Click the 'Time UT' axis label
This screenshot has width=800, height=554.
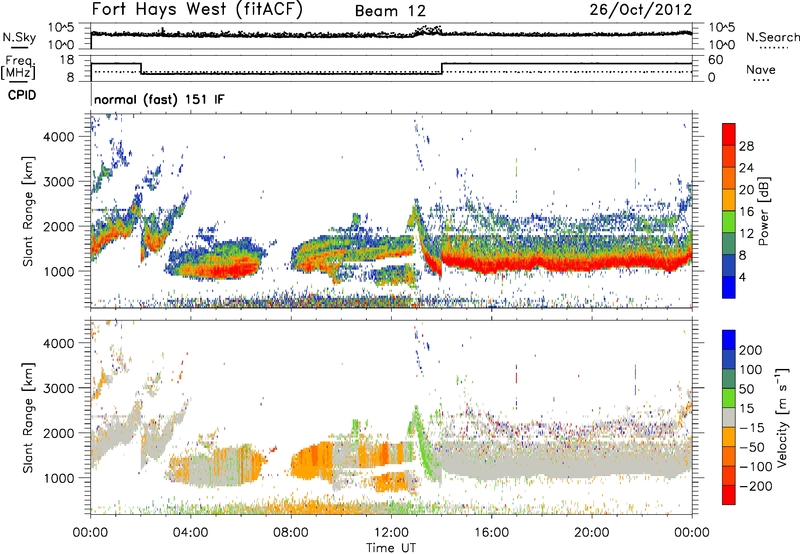pos(391,548)
